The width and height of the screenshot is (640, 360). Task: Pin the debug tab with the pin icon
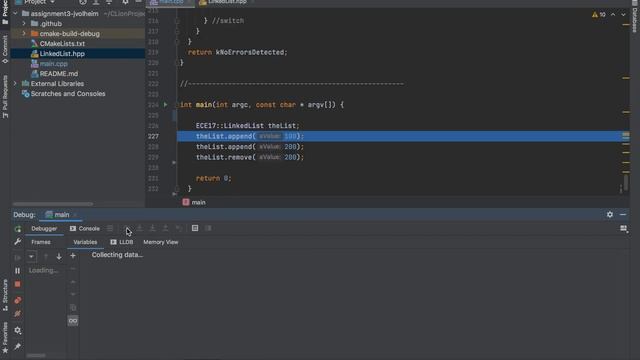18,347
